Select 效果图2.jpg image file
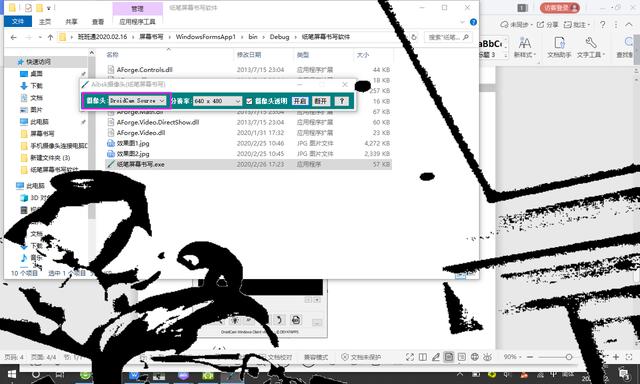640x384 pixels. (x=133, y=154)
